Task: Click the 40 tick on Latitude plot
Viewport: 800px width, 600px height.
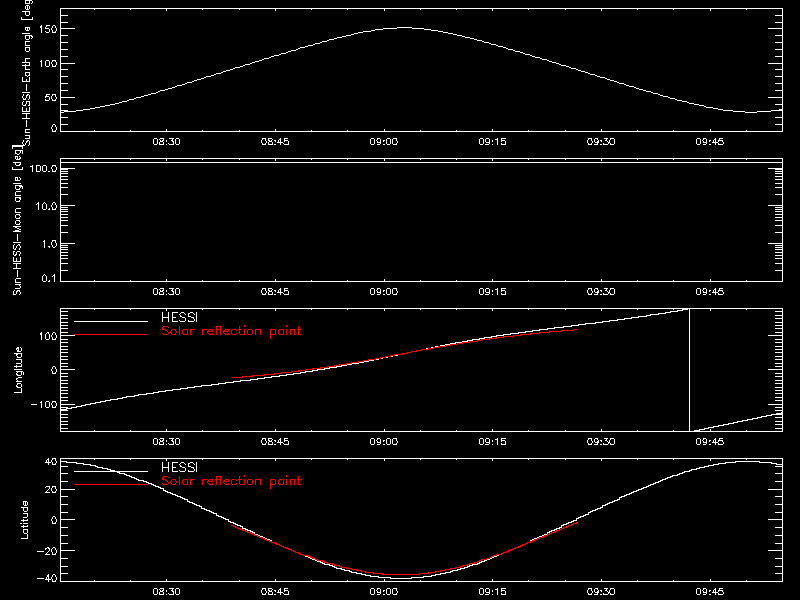Action: tap(52, 462)
